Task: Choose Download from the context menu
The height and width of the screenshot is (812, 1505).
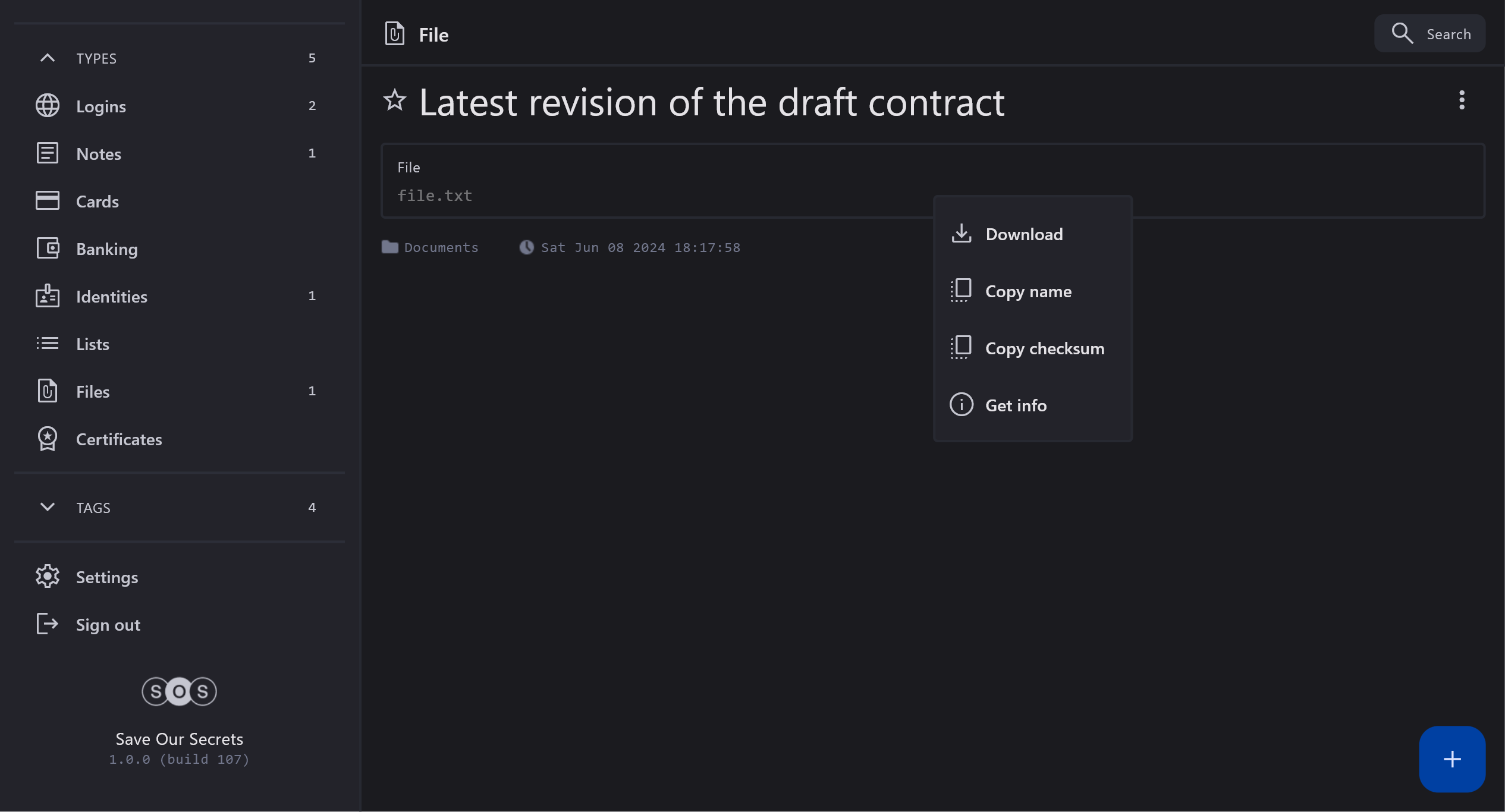Action: [1023, 234]
